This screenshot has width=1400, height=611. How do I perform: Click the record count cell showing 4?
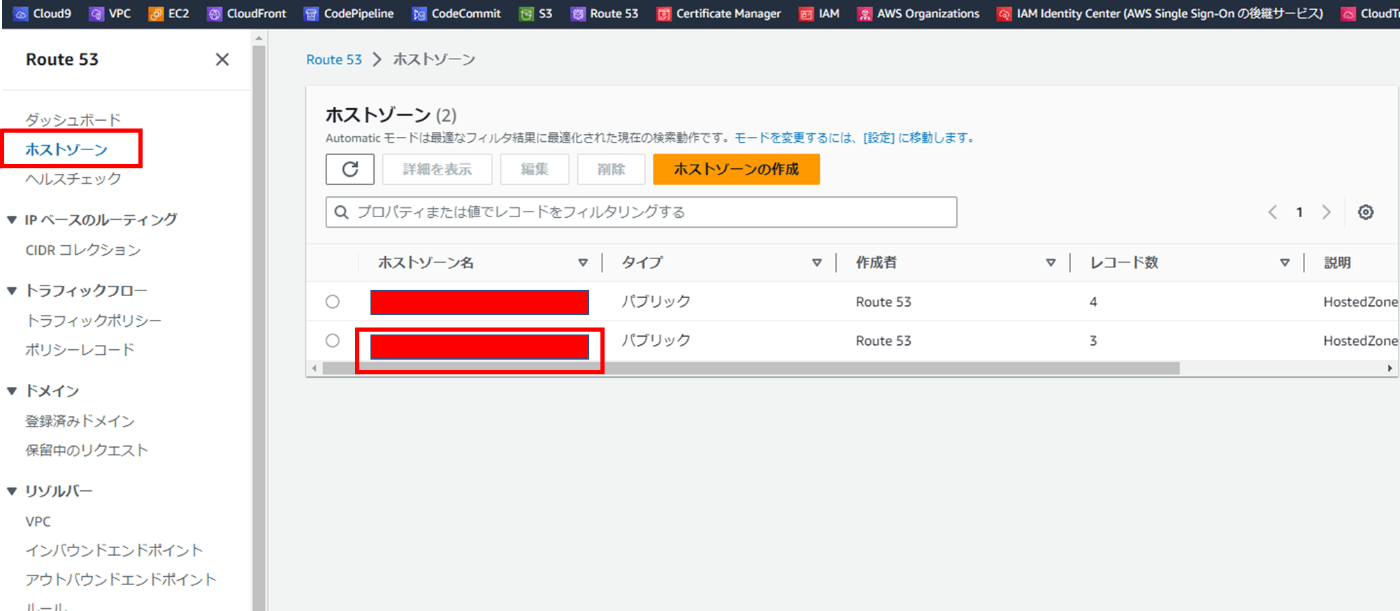click(1093, 302)
